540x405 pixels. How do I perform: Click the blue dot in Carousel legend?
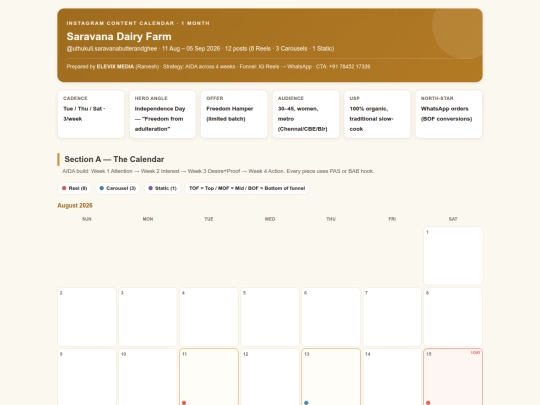click(102, 188)
